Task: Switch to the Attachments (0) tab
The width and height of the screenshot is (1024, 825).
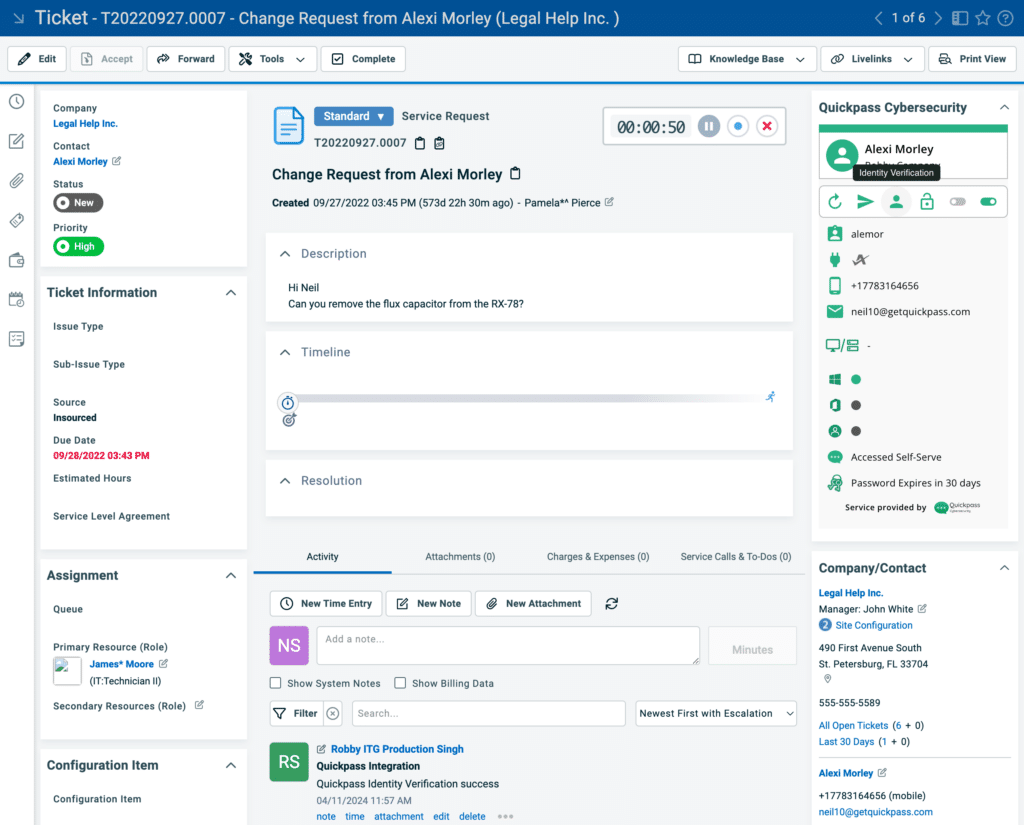Action: pos(460,557)
